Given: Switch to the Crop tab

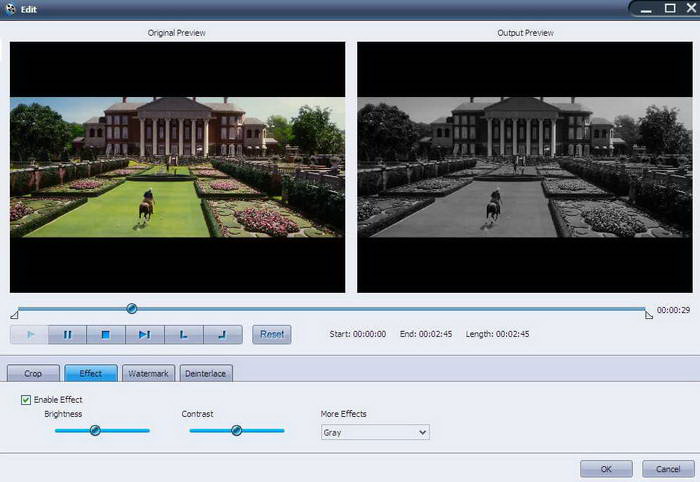Looking at the screenshot, I should point(33,373).
